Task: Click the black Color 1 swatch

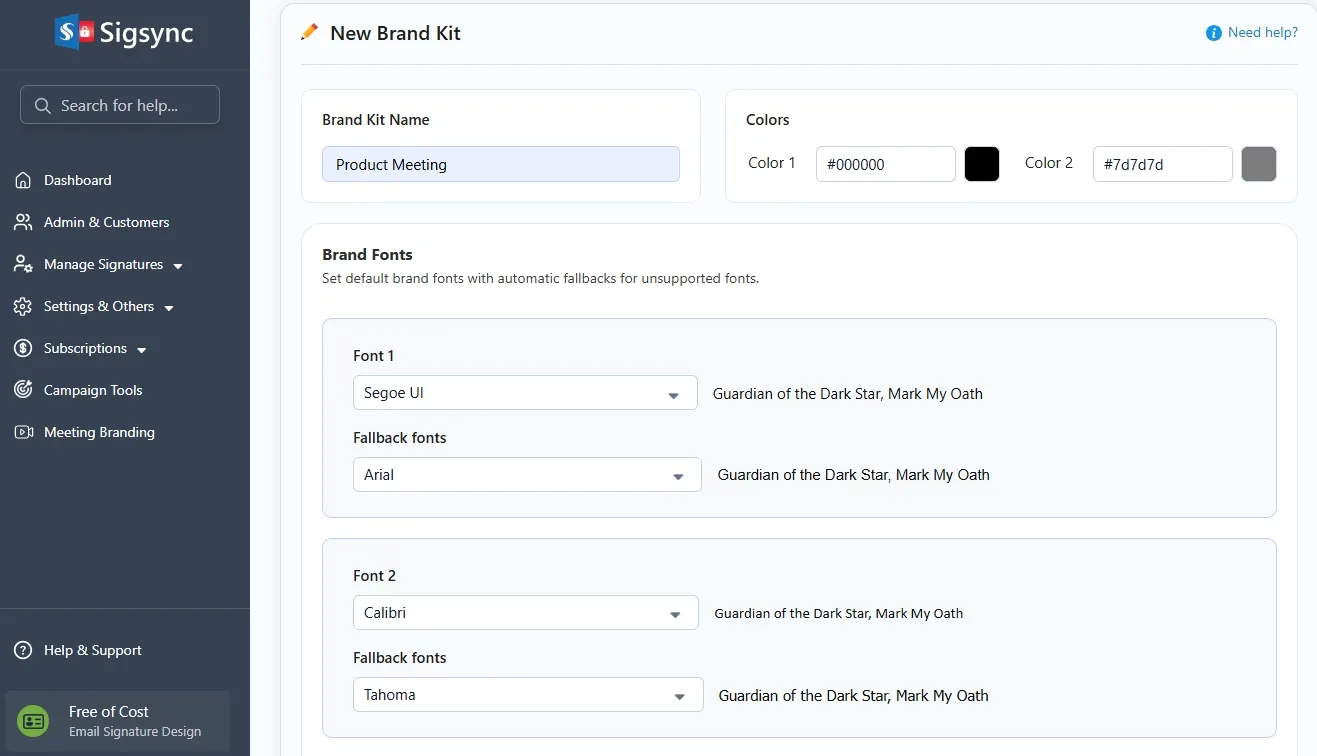Action: (982, 164)
